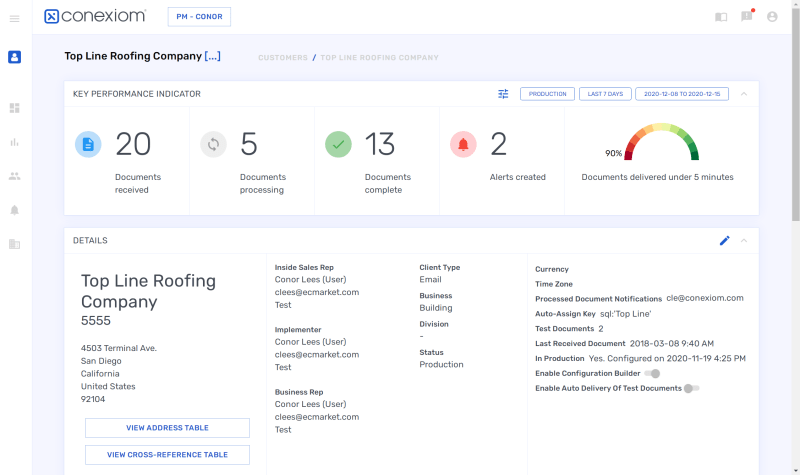This screenshot has height=475, width=800.
Task: Click Auto-Assign Key value sql:'Top Line'
Action: 626,314
